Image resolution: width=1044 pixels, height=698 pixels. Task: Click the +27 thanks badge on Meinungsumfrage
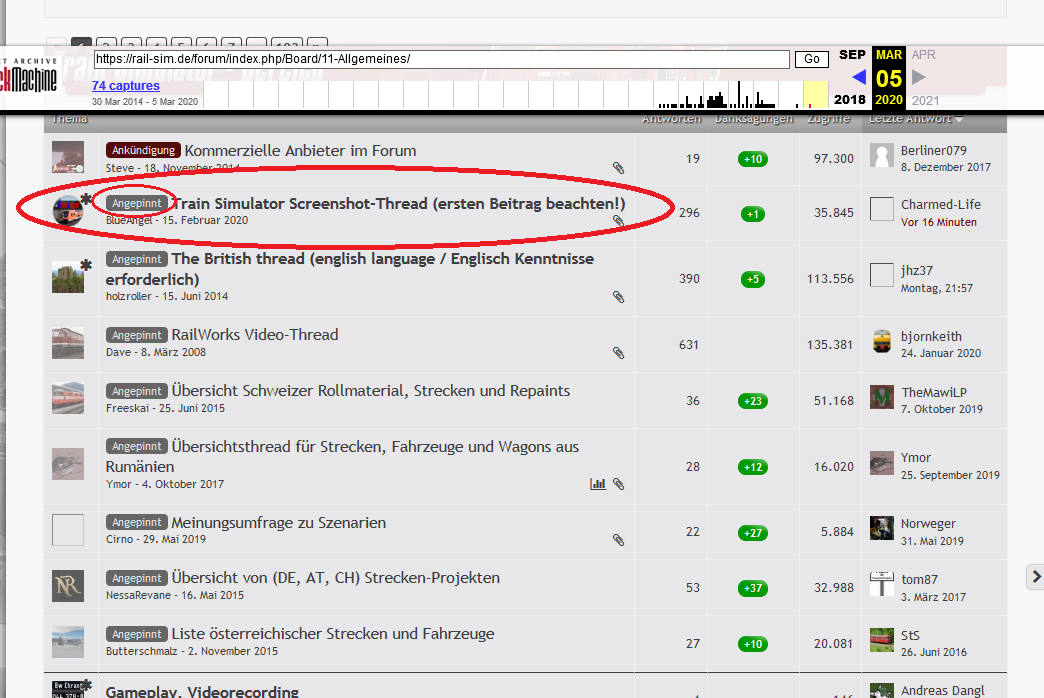753,533
